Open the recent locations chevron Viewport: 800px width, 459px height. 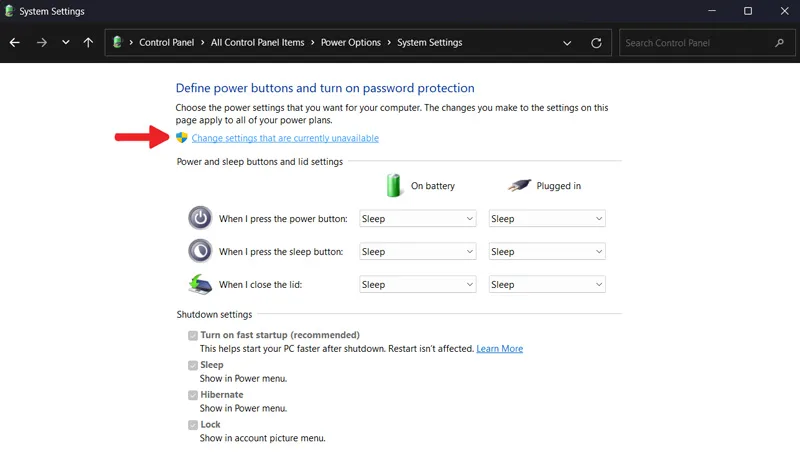click(x=65, y=42)
